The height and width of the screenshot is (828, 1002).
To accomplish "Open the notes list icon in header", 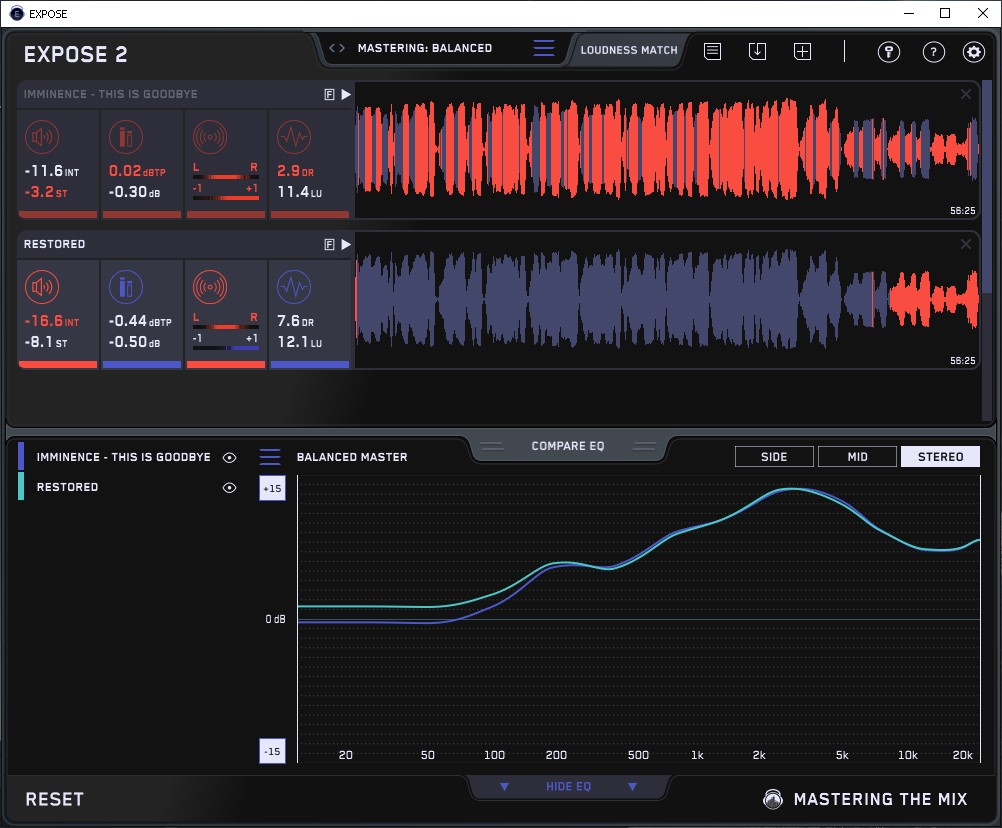I will (713, 51).
